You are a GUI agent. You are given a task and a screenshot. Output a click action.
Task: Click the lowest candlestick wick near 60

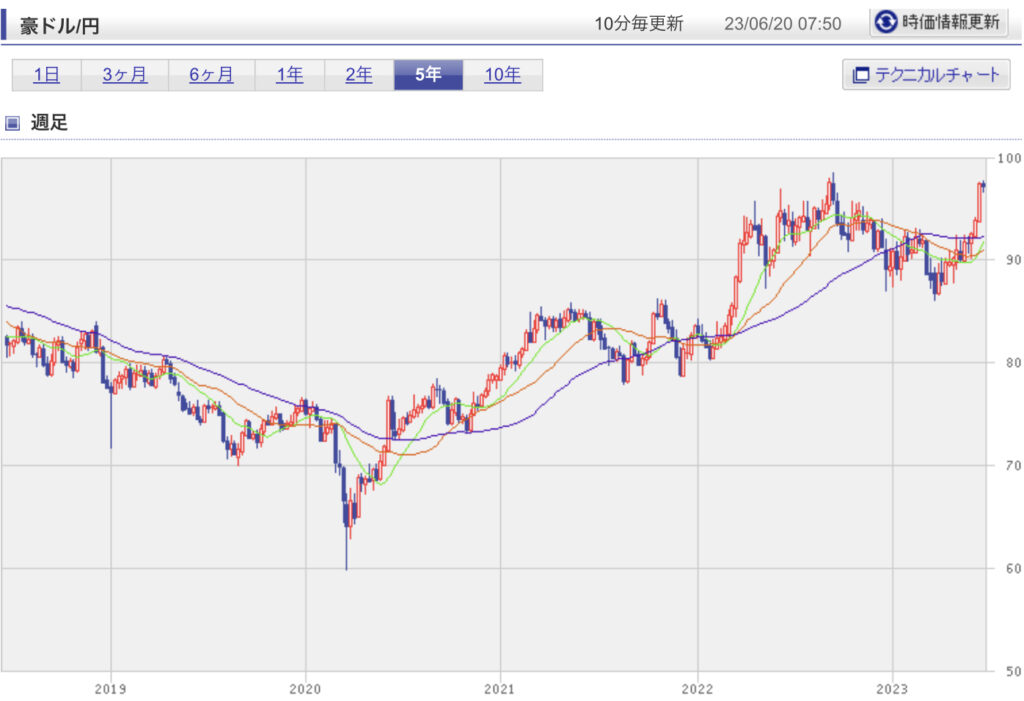346,558
